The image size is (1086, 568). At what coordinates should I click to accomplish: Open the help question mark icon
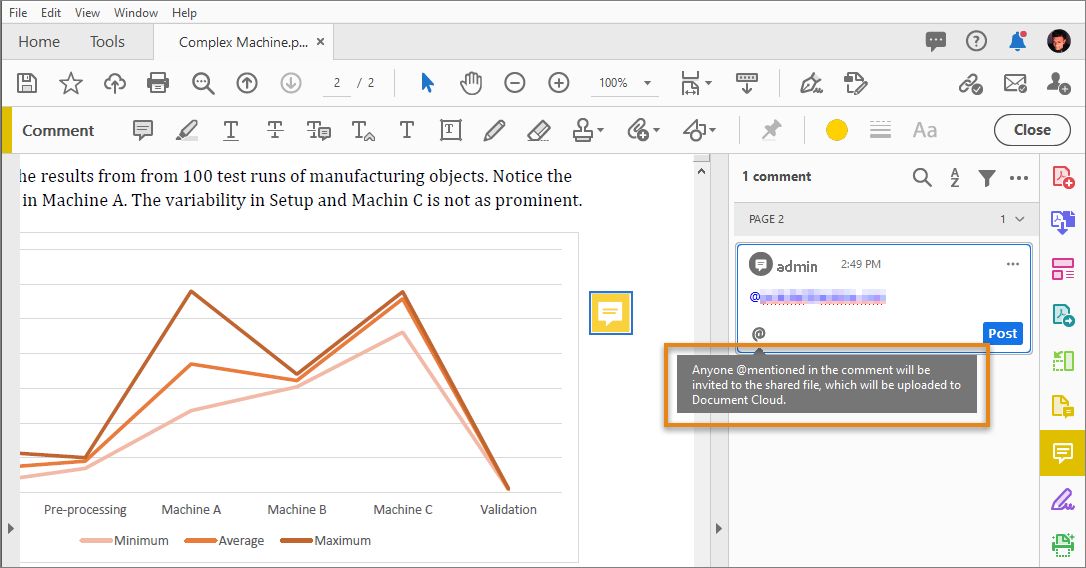977,42
